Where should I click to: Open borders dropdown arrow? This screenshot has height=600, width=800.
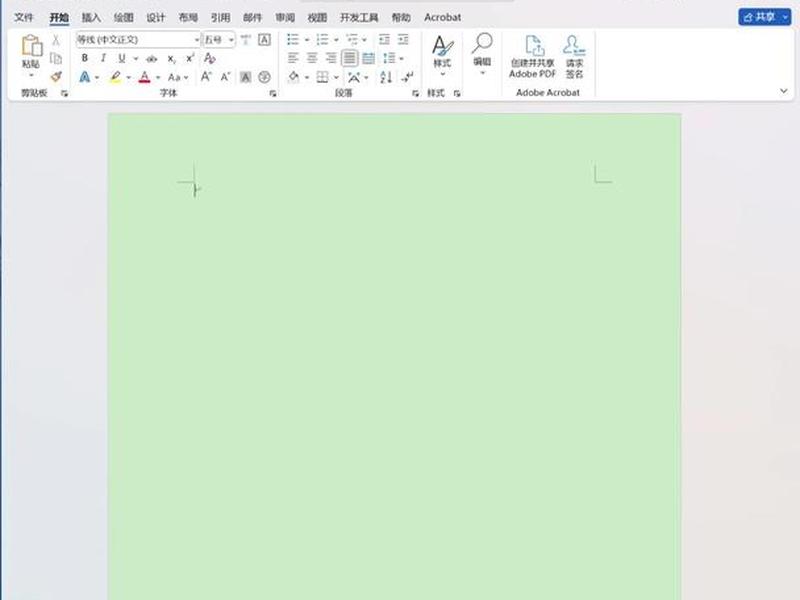(336, 78)
